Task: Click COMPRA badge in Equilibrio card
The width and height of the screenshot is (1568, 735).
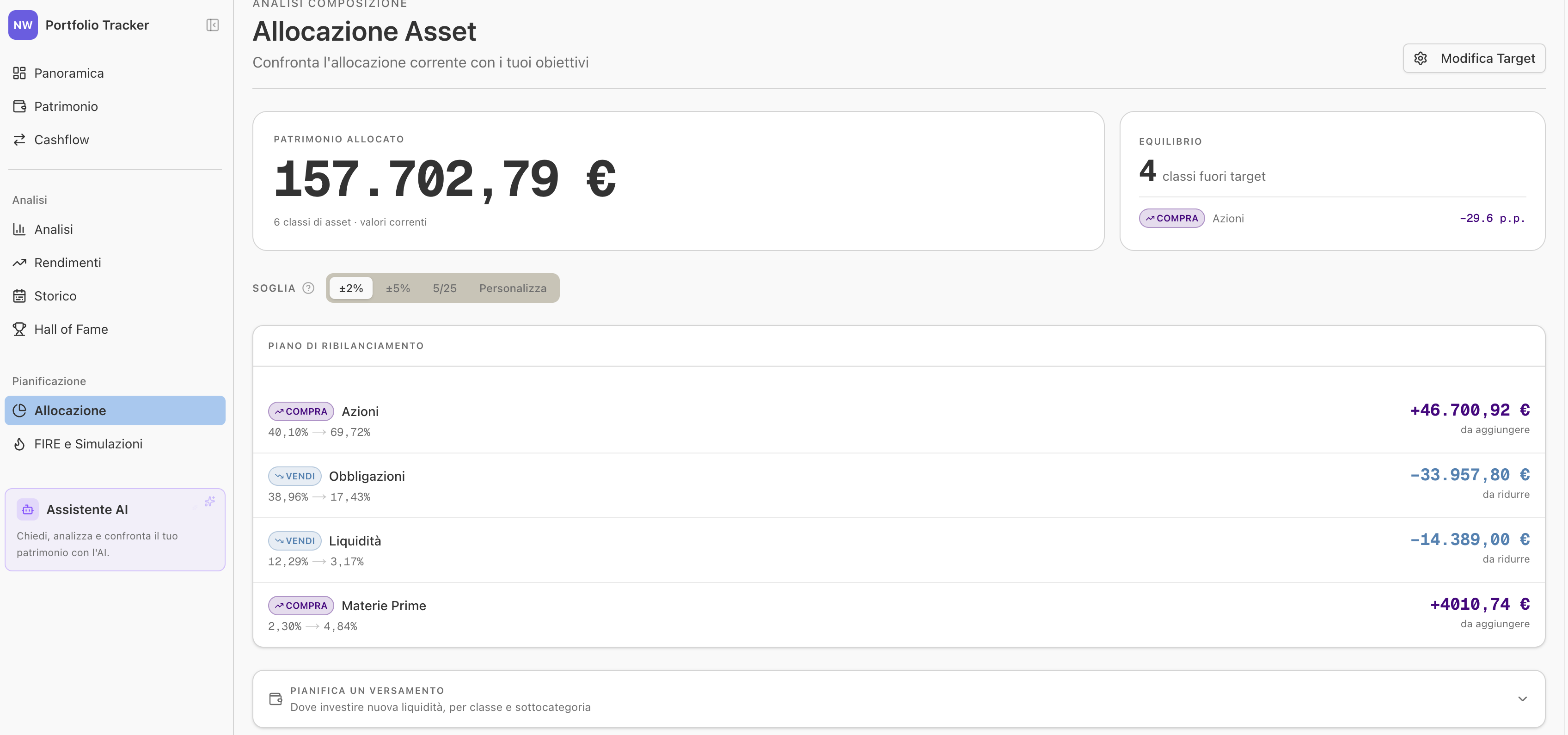Action: pos(1172,219)
